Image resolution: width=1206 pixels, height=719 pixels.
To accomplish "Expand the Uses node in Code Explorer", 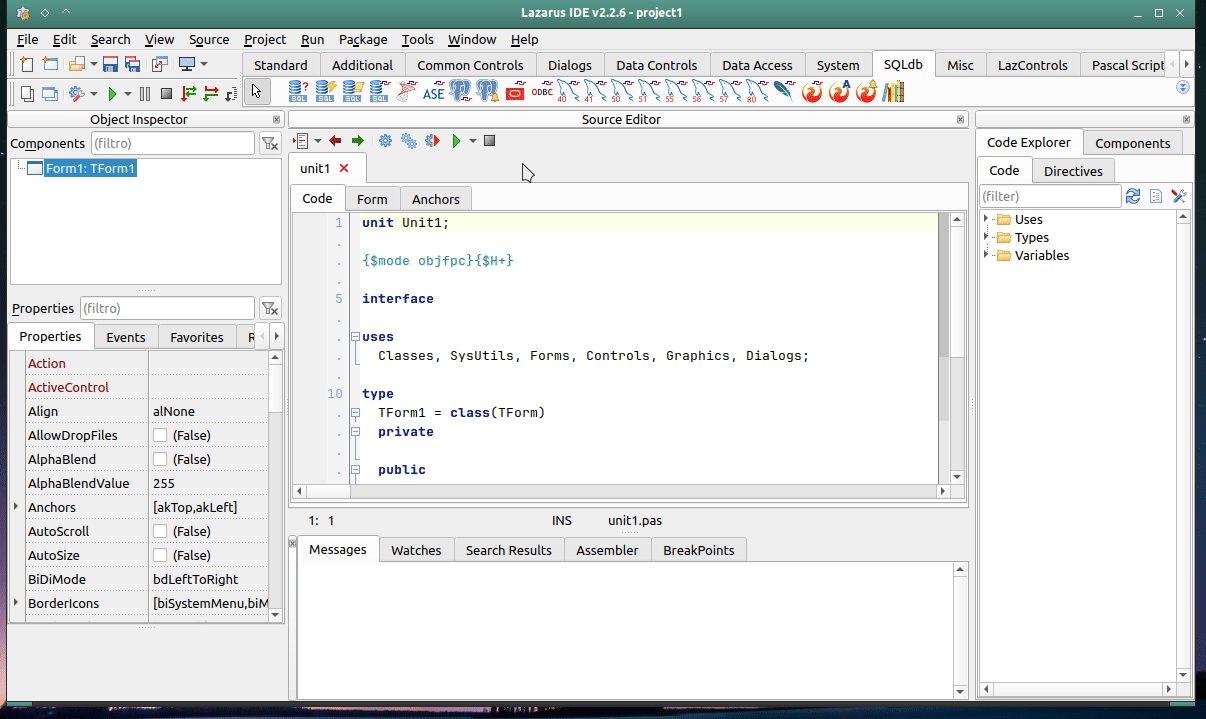I will [987, 219].
